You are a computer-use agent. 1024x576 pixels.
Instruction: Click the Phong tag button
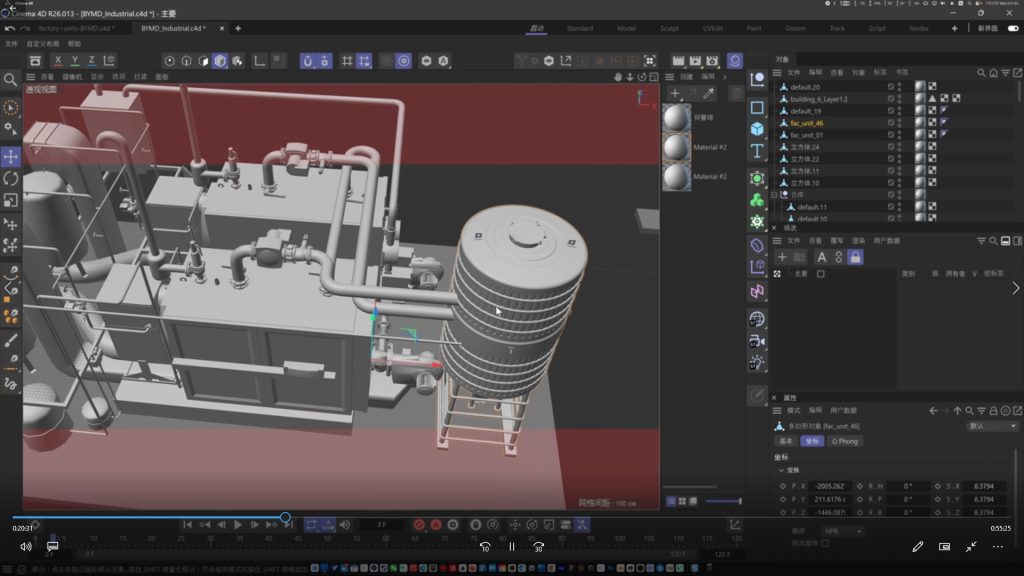point(845,441)
